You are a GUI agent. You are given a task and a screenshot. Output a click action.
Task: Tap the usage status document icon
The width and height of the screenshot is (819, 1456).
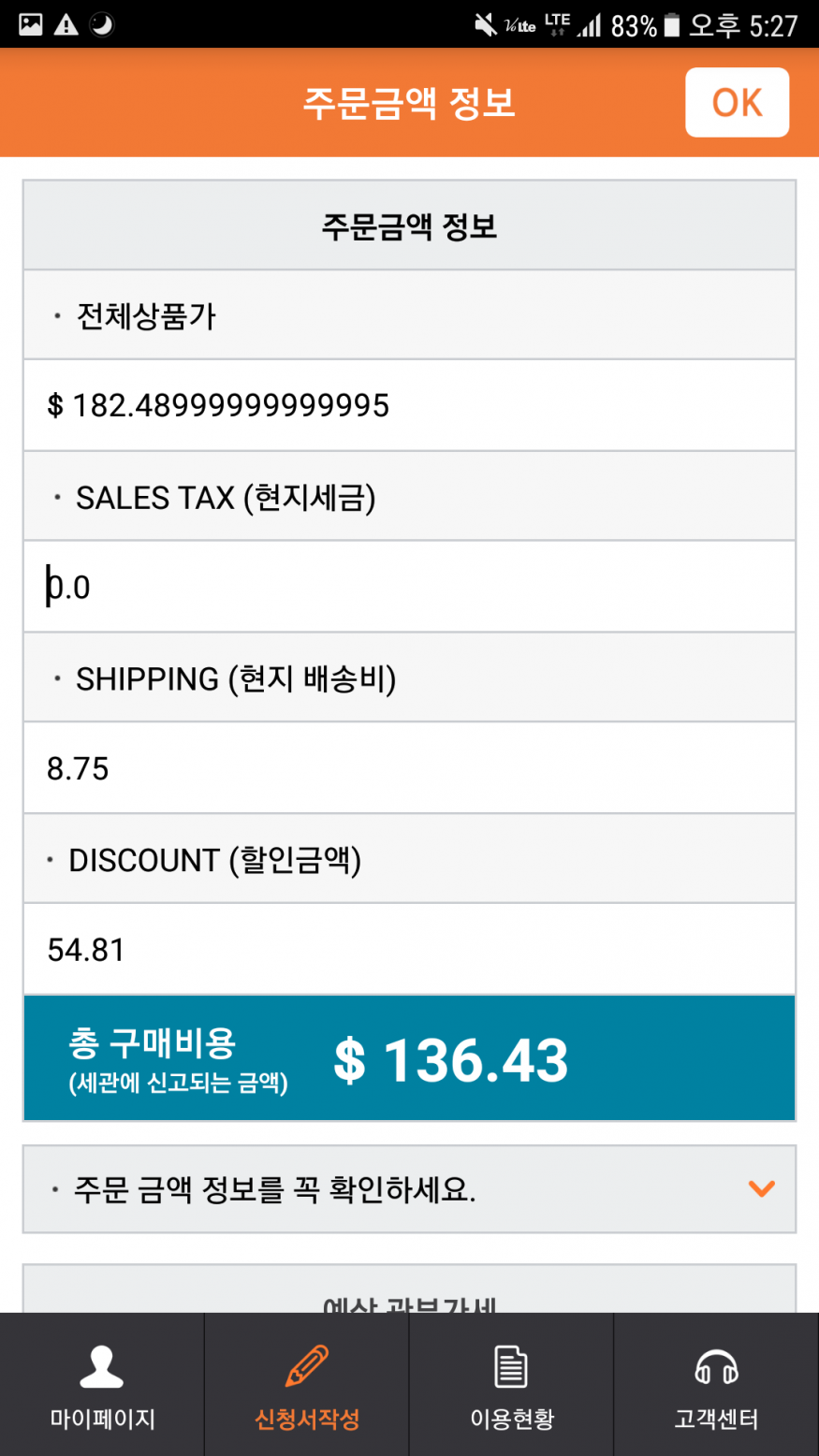coord(511,1366)
